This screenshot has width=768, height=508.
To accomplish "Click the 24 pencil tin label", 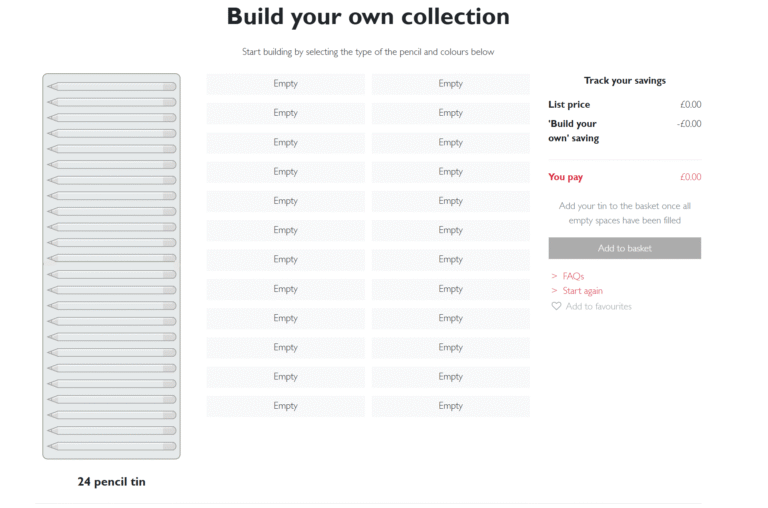I will 111,482.
